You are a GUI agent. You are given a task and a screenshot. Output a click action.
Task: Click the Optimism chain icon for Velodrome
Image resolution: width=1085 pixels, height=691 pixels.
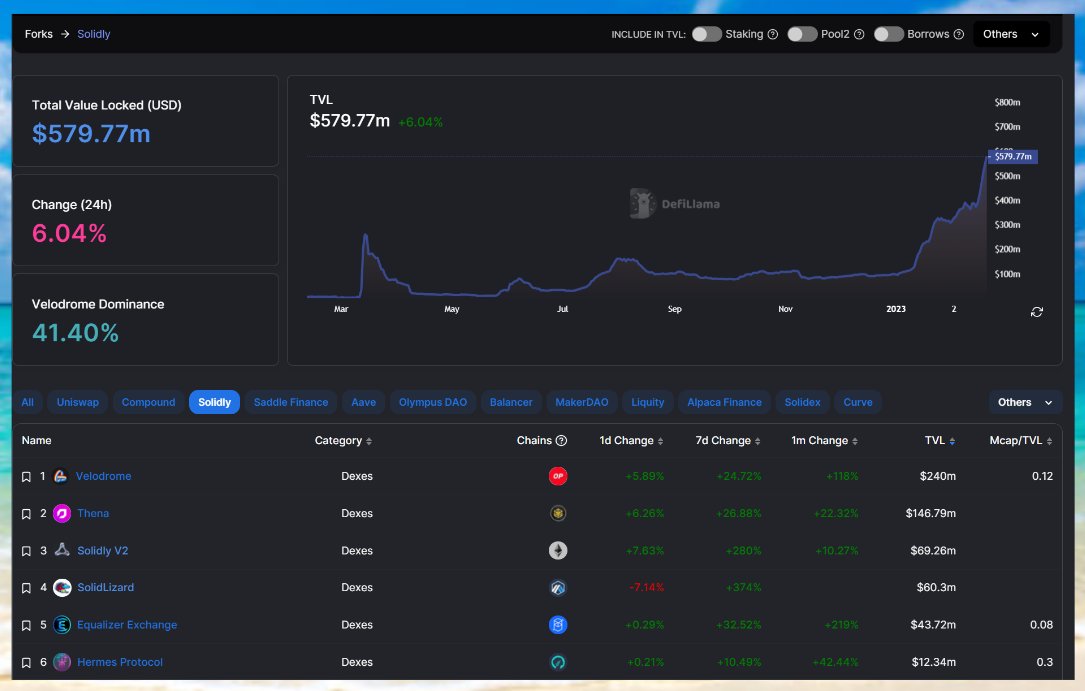click(558, 476)
